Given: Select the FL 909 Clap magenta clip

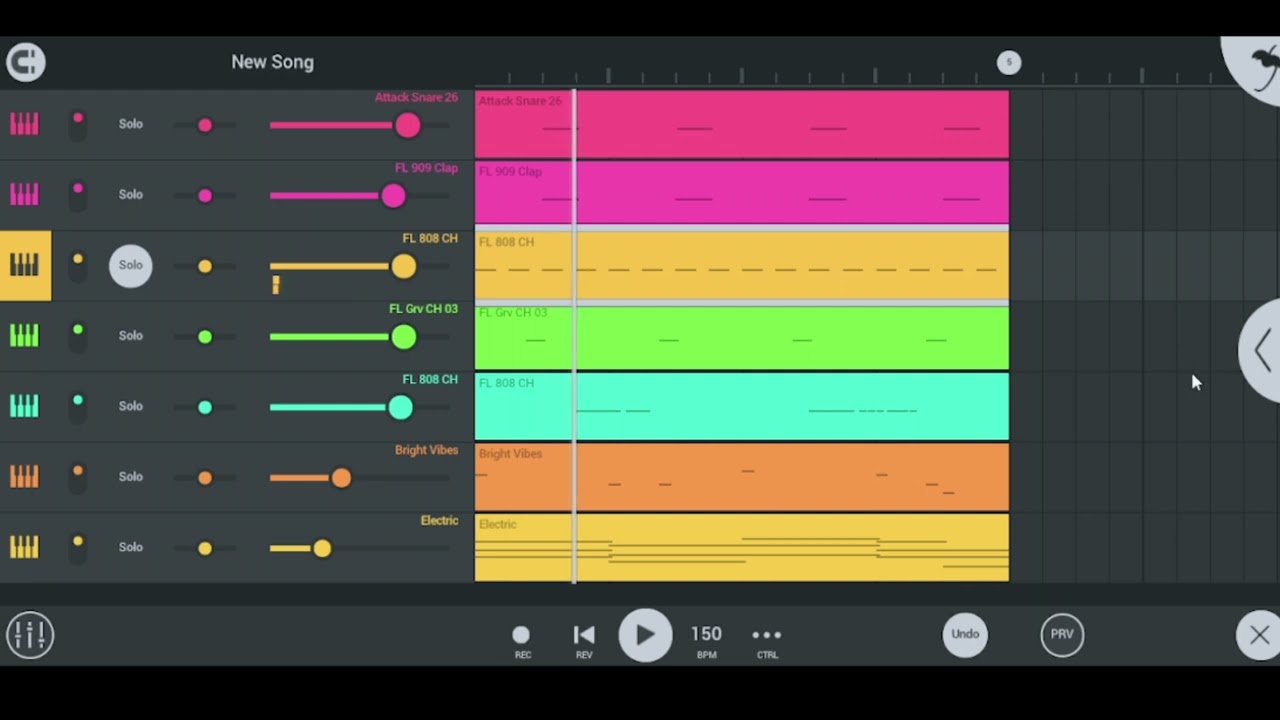Looking at the screenshot, I should [x=742, y=194].
